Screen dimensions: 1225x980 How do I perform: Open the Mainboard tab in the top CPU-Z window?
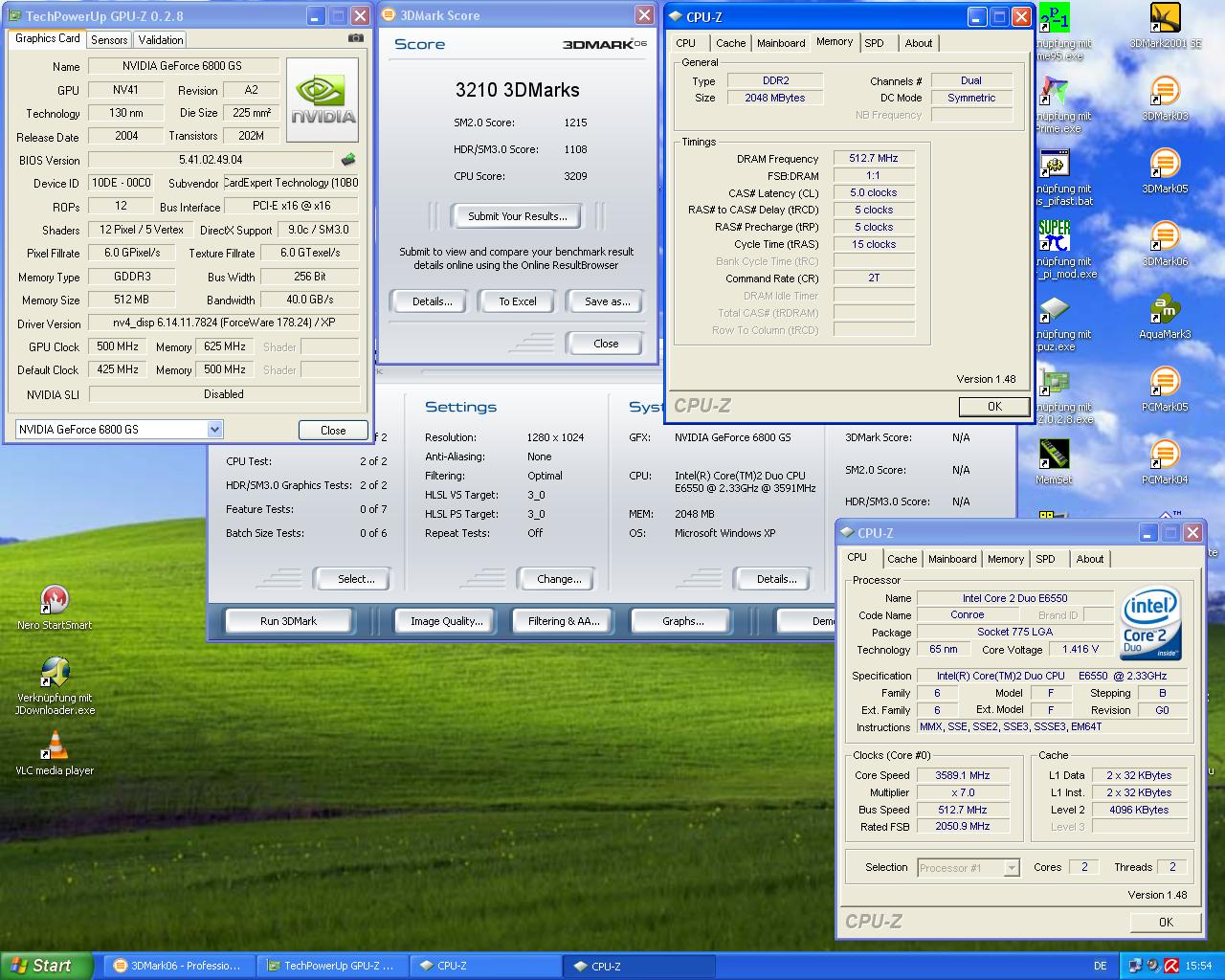[781, 43]
